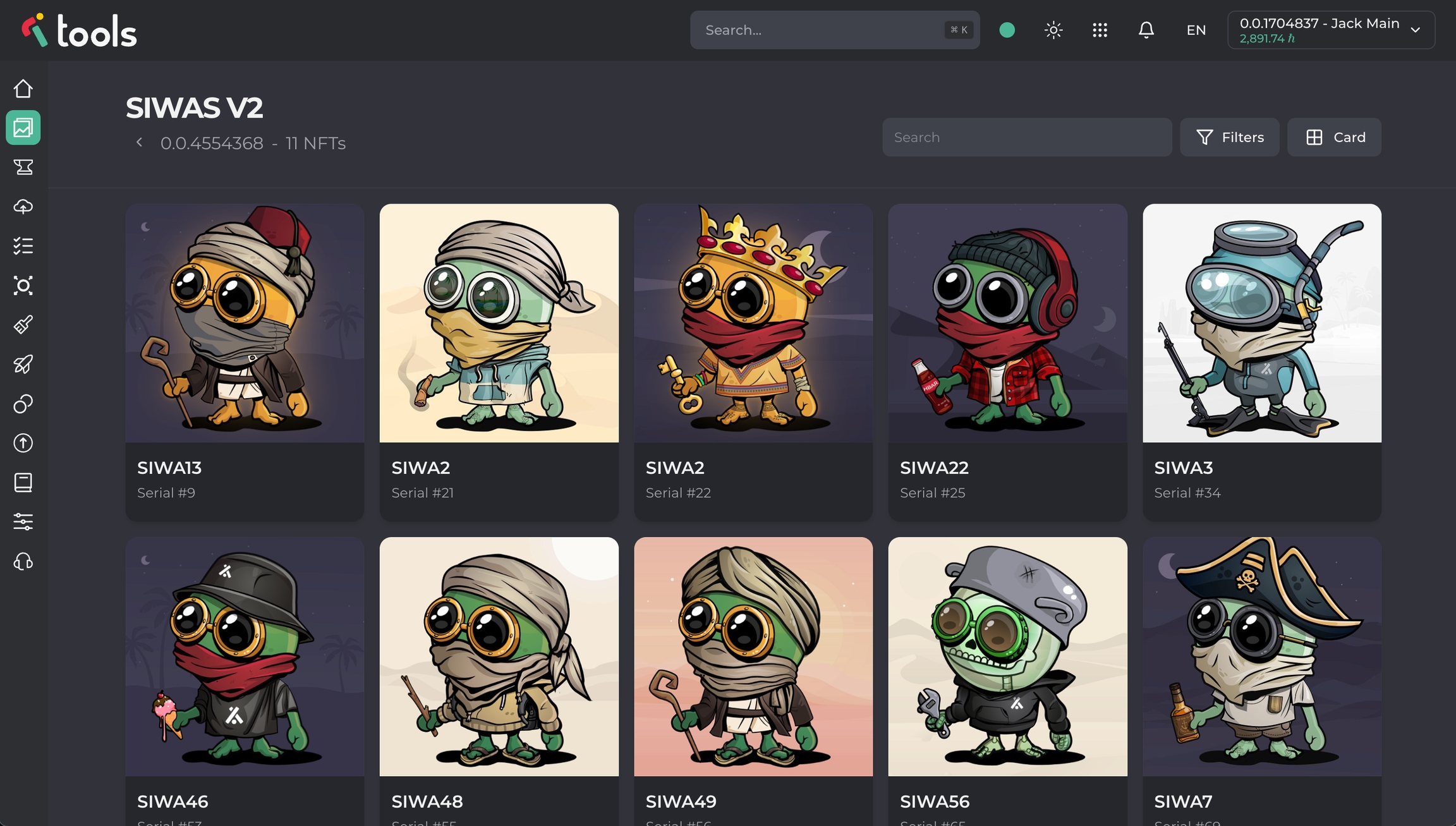The image size is (1456, 826).
Task: Open the apps grid menu
Action: point(1100,30)
